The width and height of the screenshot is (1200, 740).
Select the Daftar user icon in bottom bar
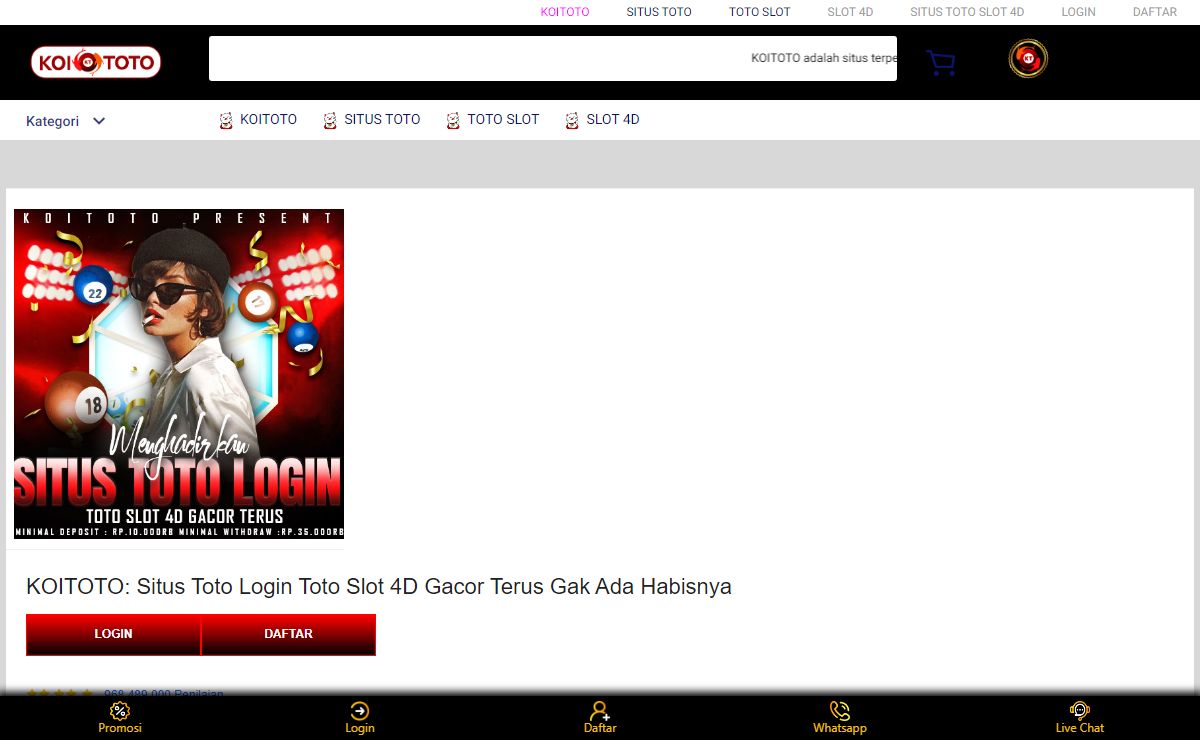point(600,711)
